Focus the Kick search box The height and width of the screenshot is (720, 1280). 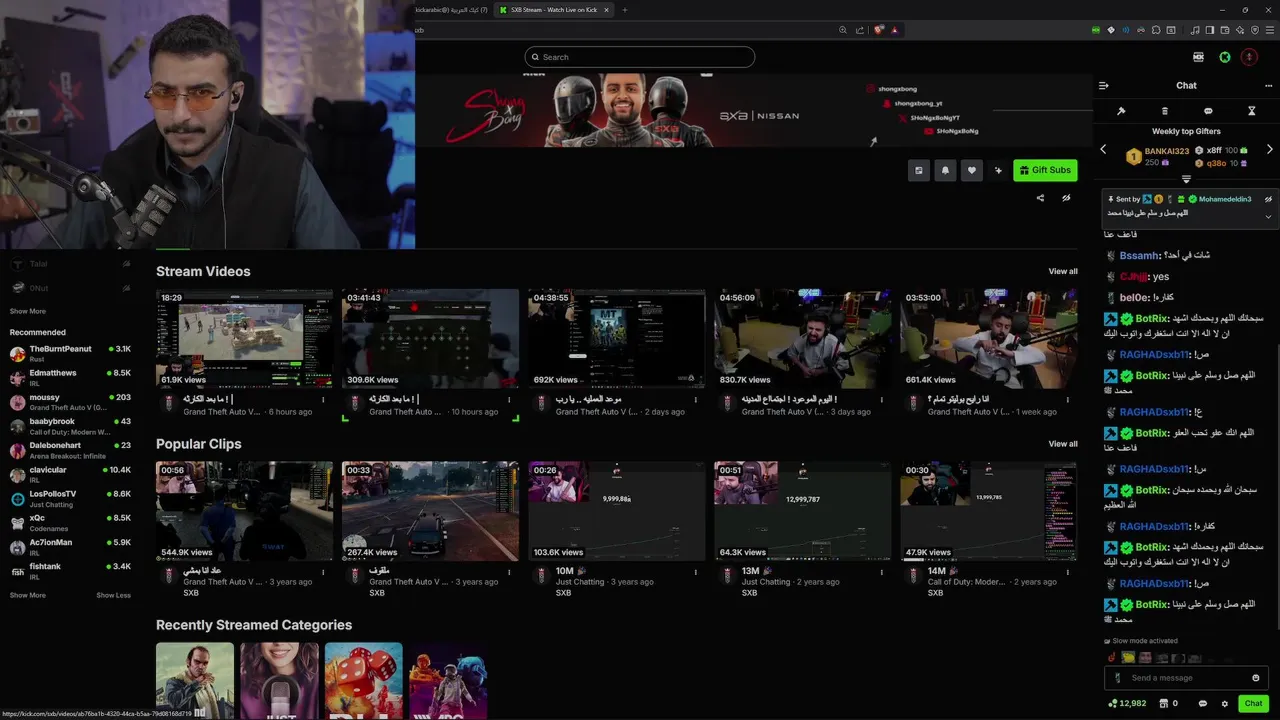(x=640, y=57)
